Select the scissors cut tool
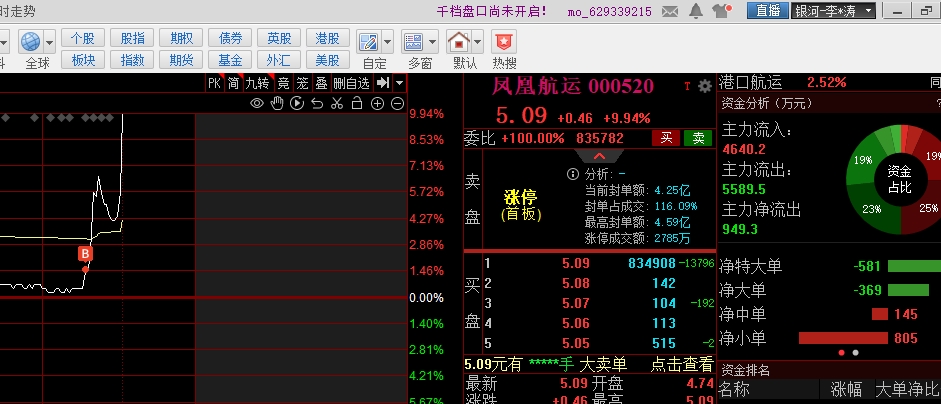 click(x=337, y=103)
